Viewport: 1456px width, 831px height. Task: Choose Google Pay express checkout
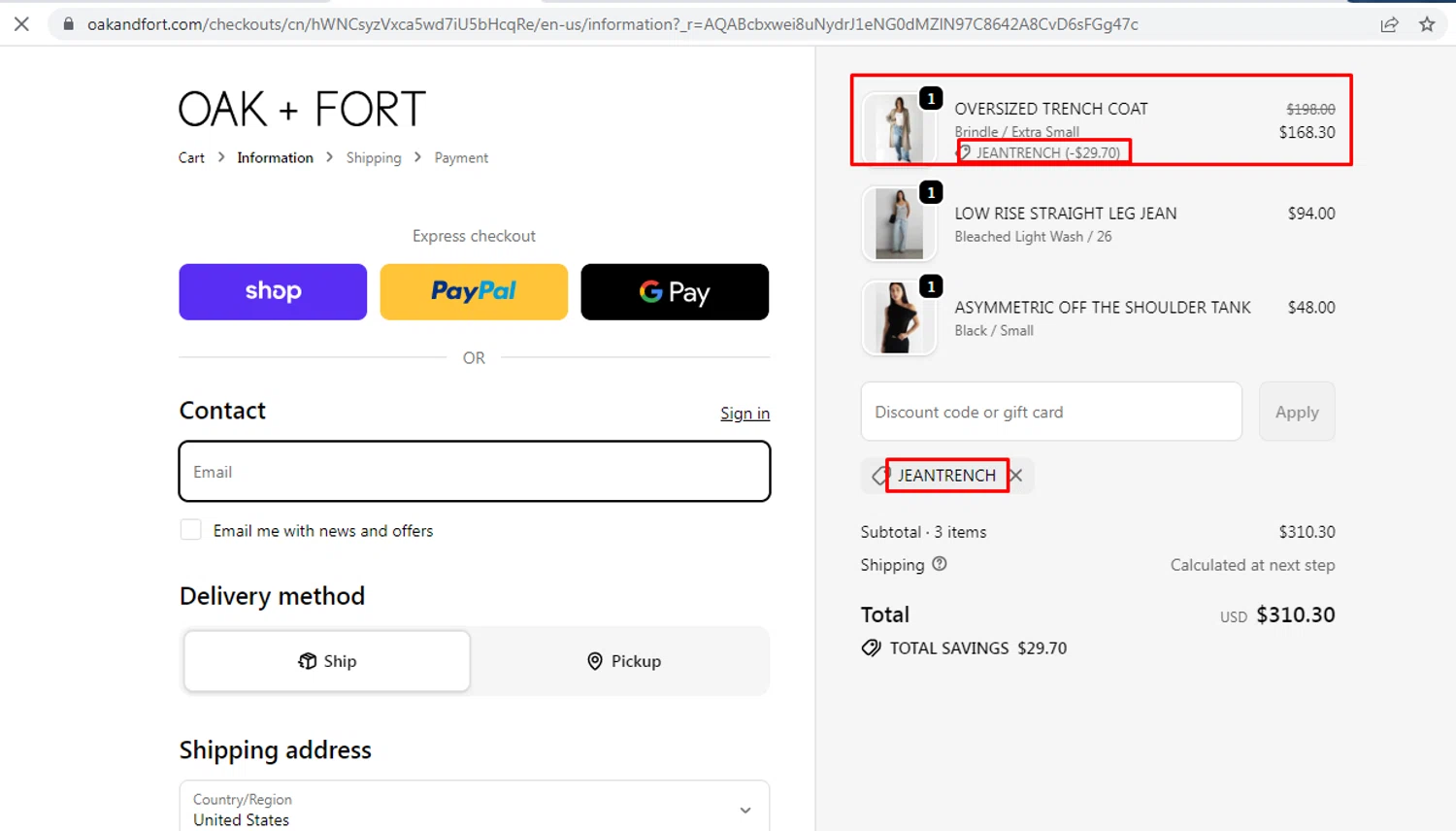tap(675, 292)
